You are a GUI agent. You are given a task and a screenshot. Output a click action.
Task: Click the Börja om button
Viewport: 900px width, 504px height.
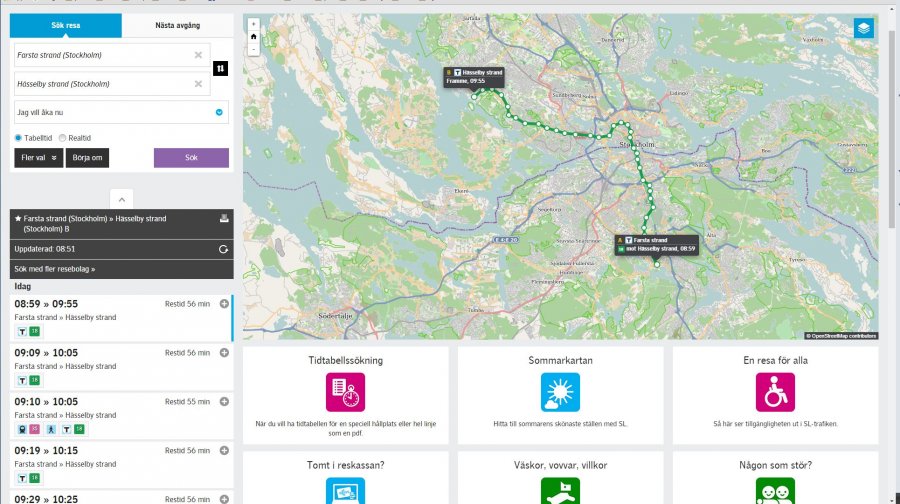pos(87,158)
